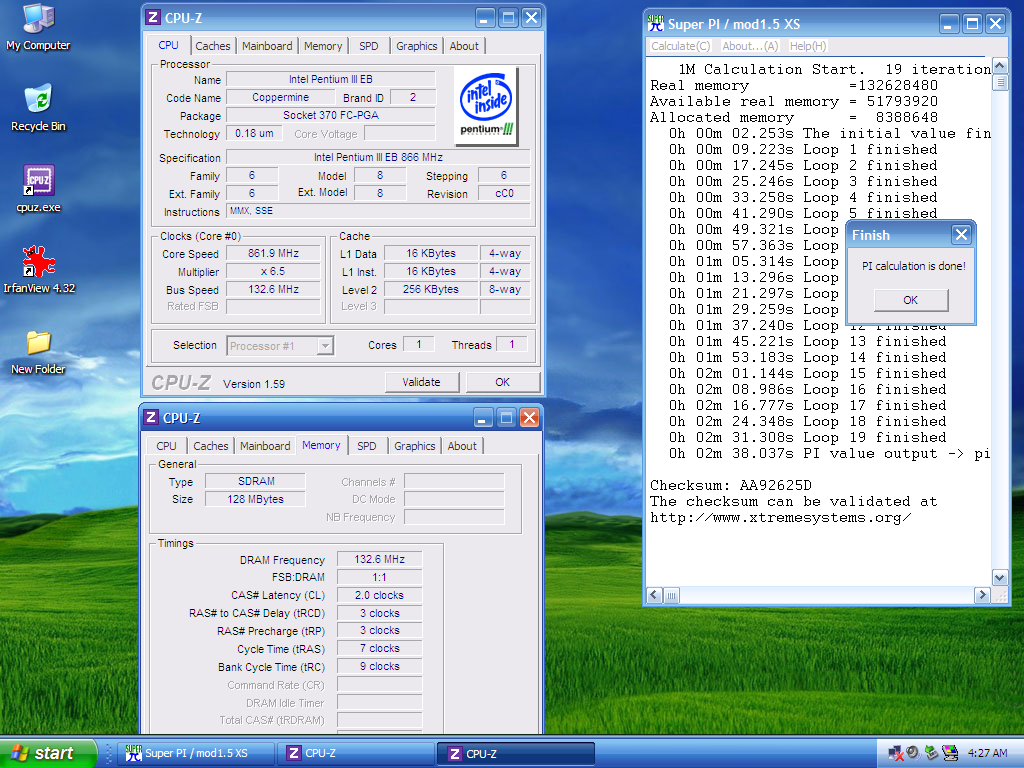Click the DRAM Frequency value in Memory tab
Viewport: 1024px width, 768px height.
click(379, 560)
